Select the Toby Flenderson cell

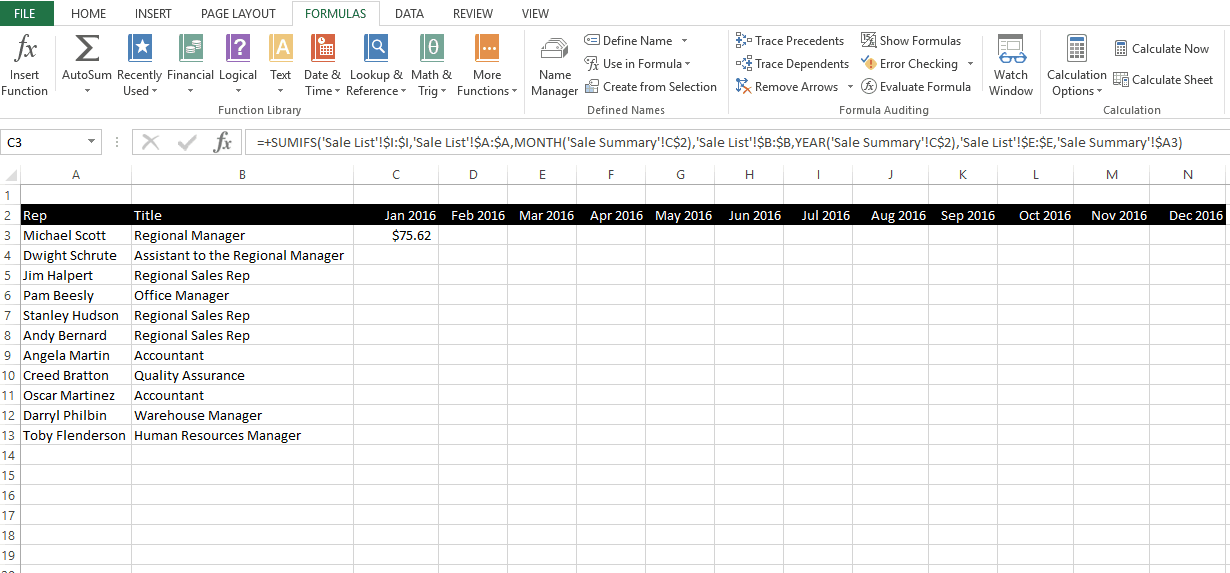click(76, 435)
